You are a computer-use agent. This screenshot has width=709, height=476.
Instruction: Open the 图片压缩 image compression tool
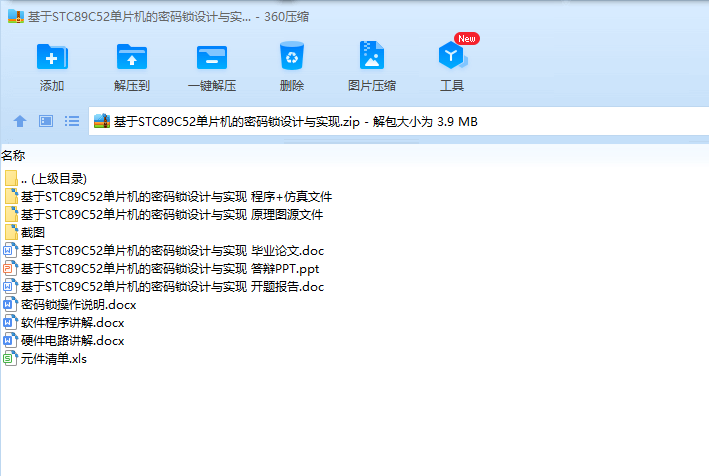point(372,55)
